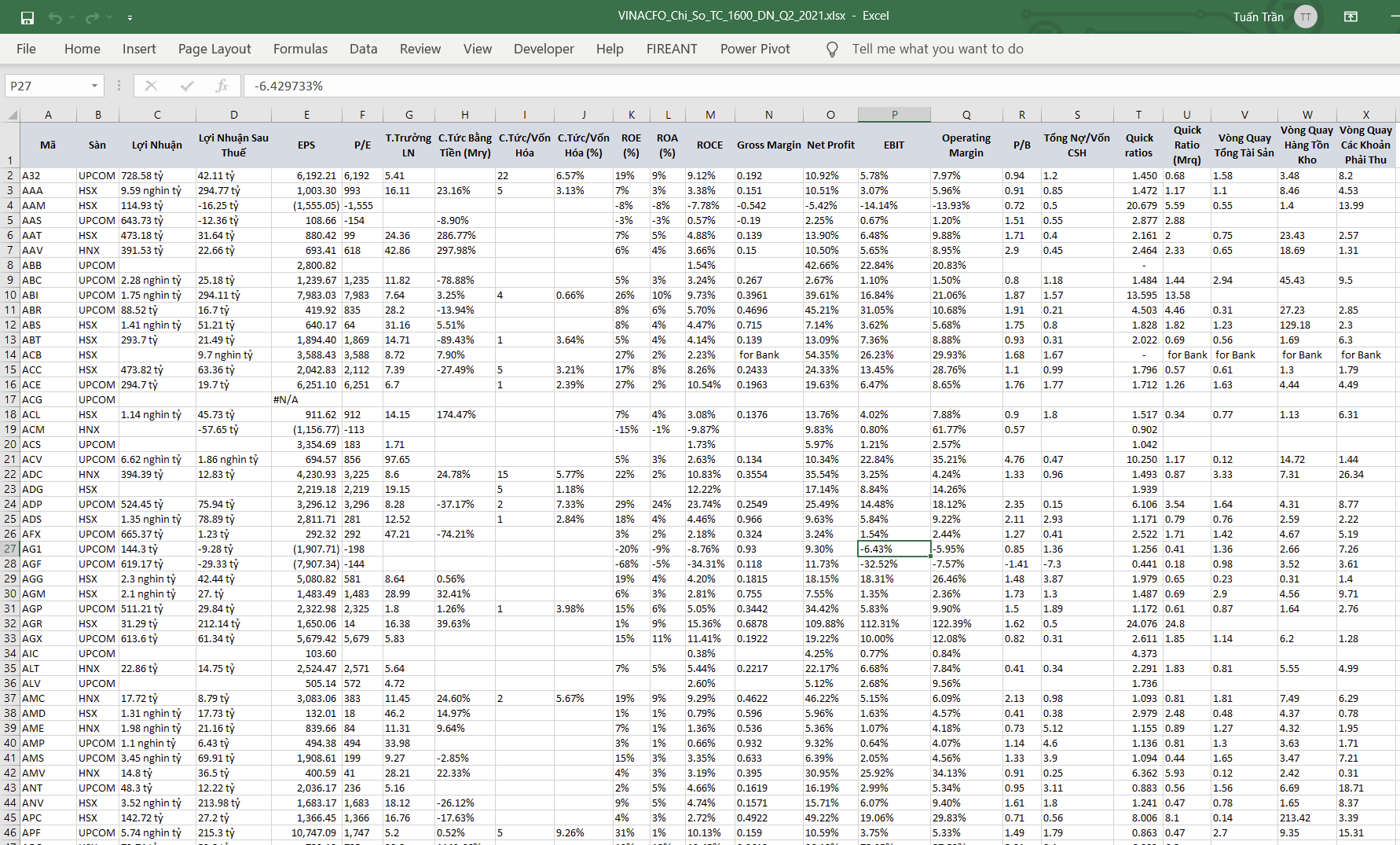
Task: Click Tell me what you want search field
Action: (937, 49)
